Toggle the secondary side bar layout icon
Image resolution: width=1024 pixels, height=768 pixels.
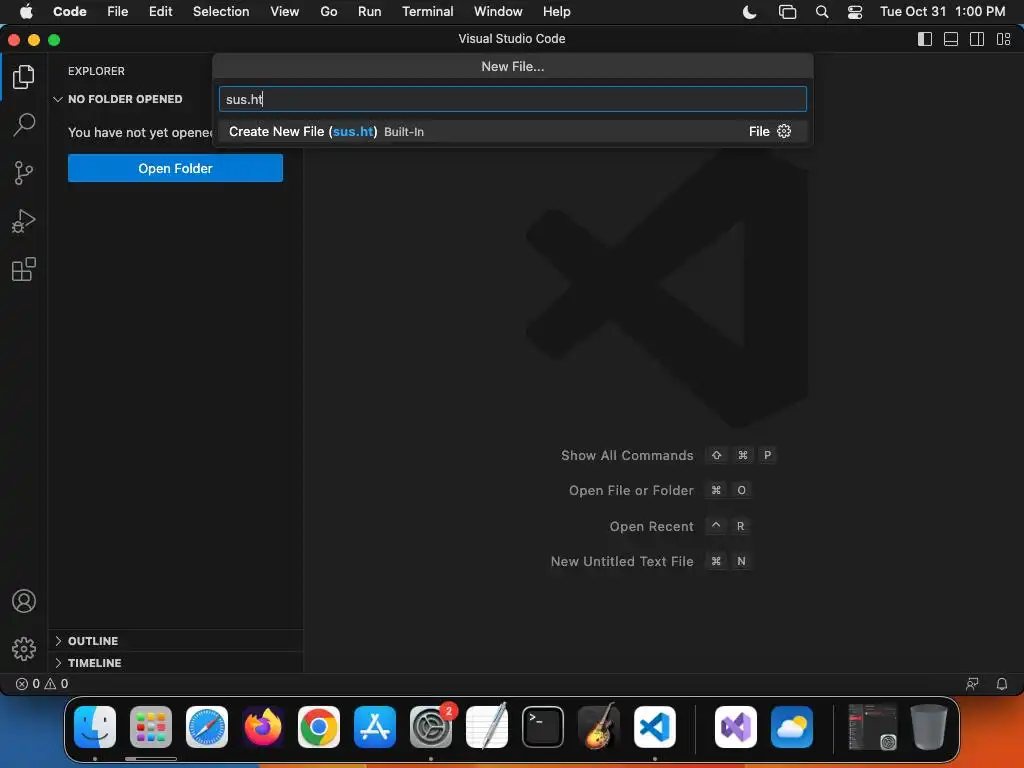[x=977, y=39]
